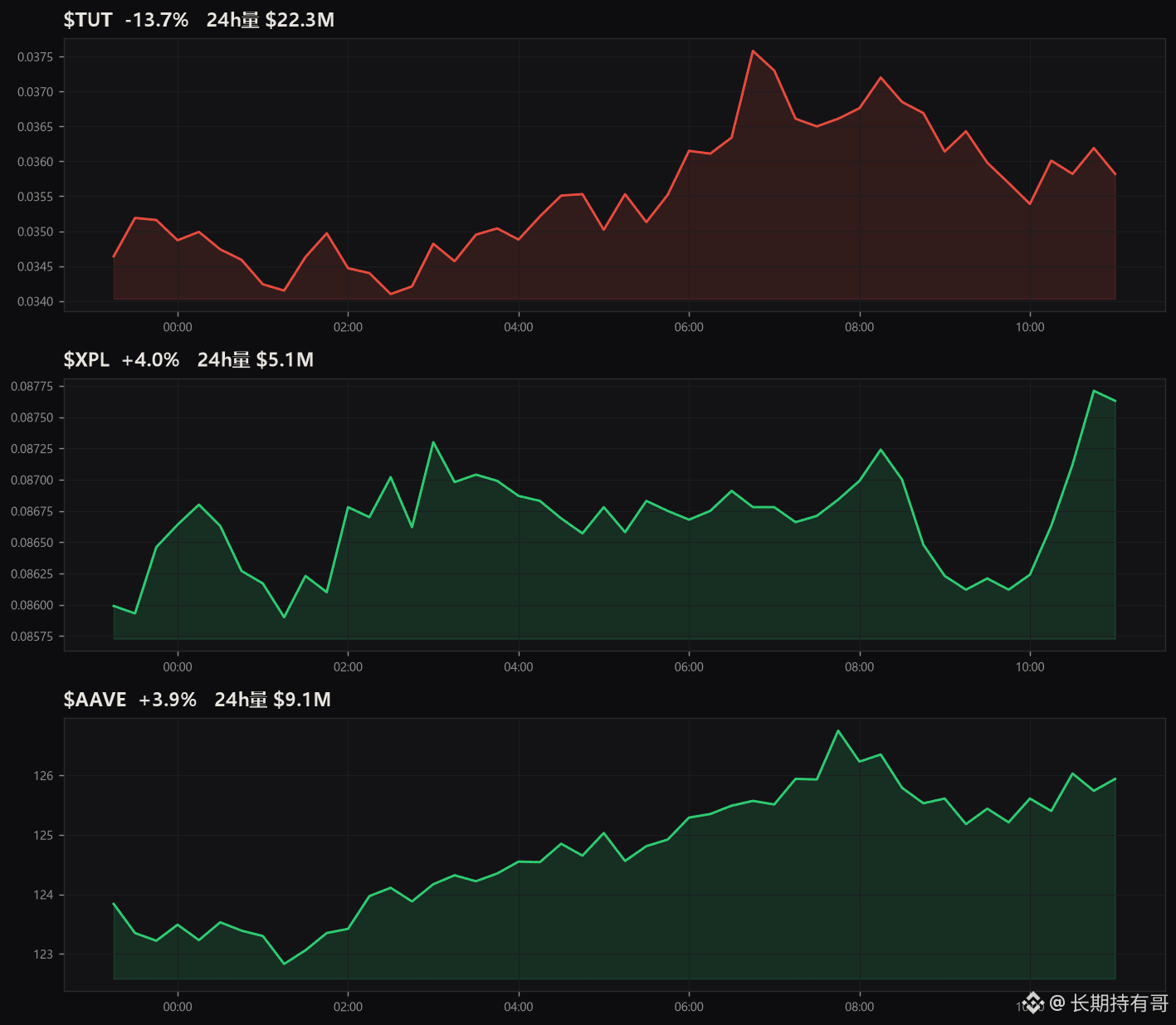Click the 0.0345 y-axis label
Image resolution: width=1176 pixels, height=1025 pixels.
pos(36,266)
